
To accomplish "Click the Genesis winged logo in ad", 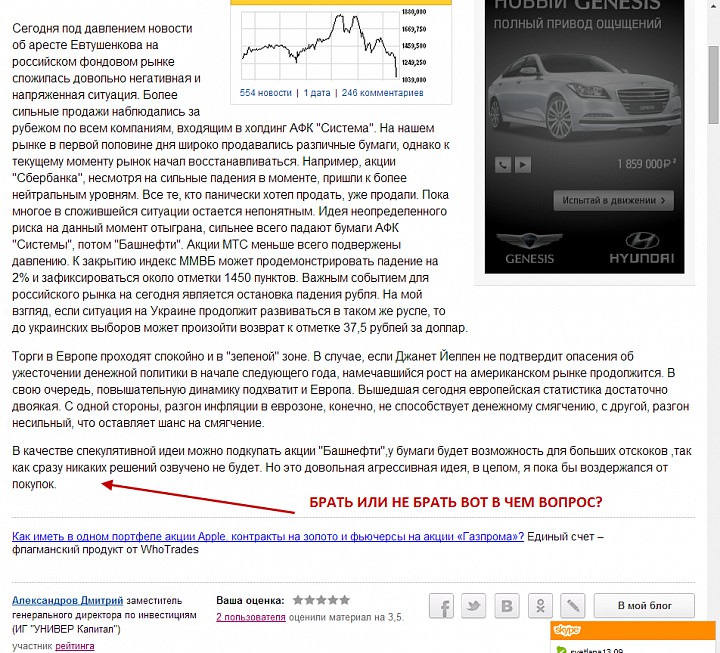I will [529, 248].
